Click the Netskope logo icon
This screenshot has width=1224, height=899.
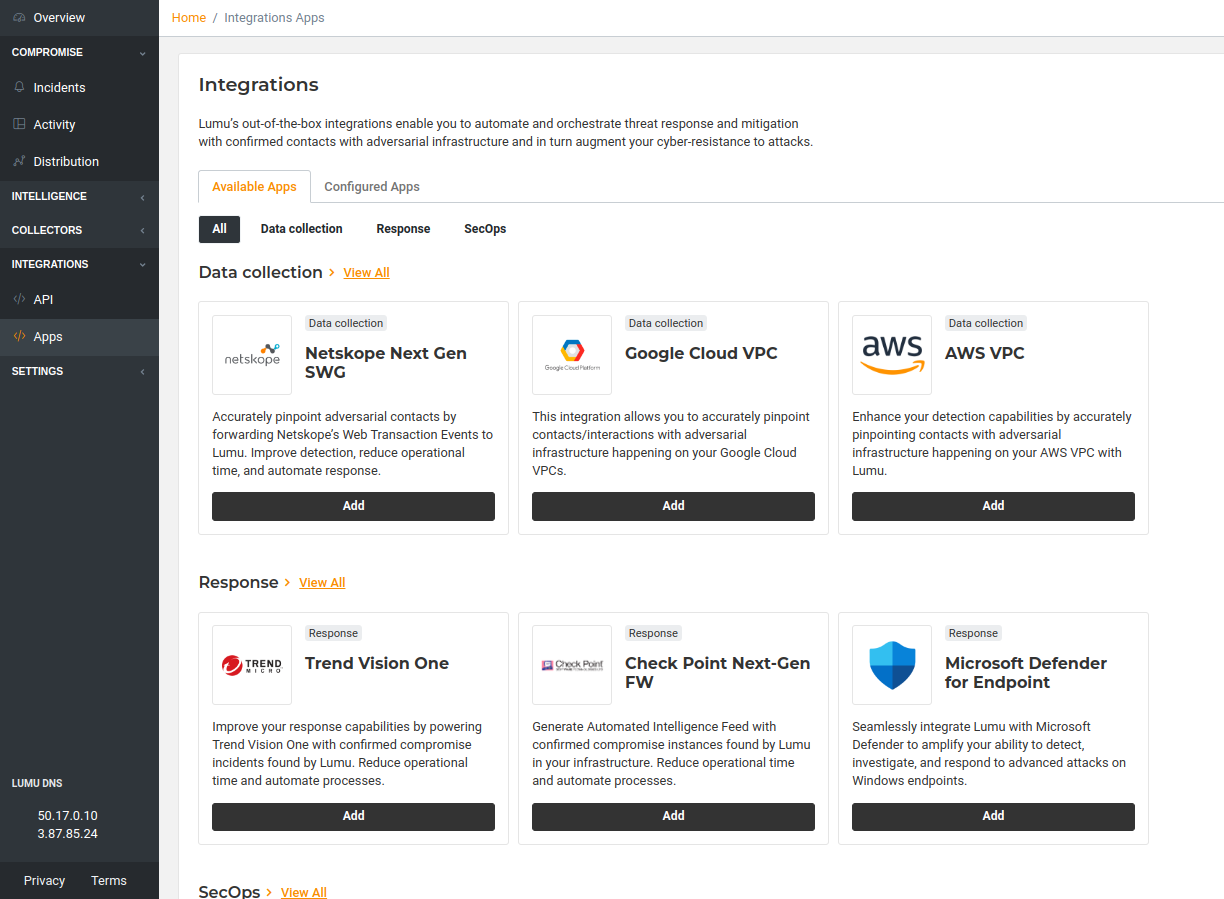point(252,355)
